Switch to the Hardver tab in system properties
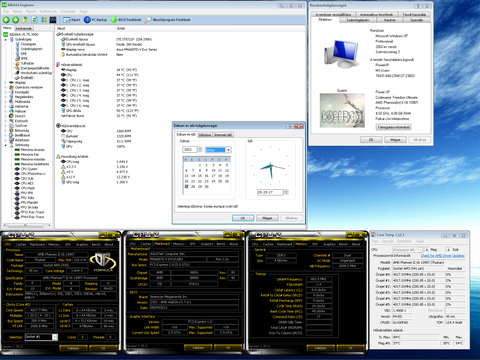Viewport: 480px width, 360px height. click(x=389, y=20)
